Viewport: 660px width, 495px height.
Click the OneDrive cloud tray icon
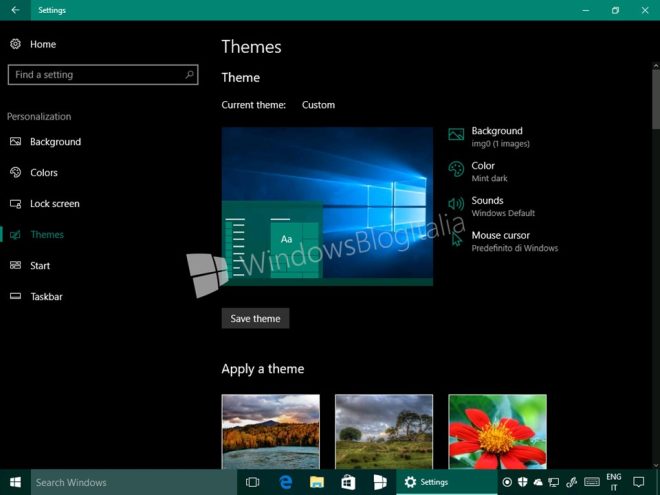tap(538, 482)
